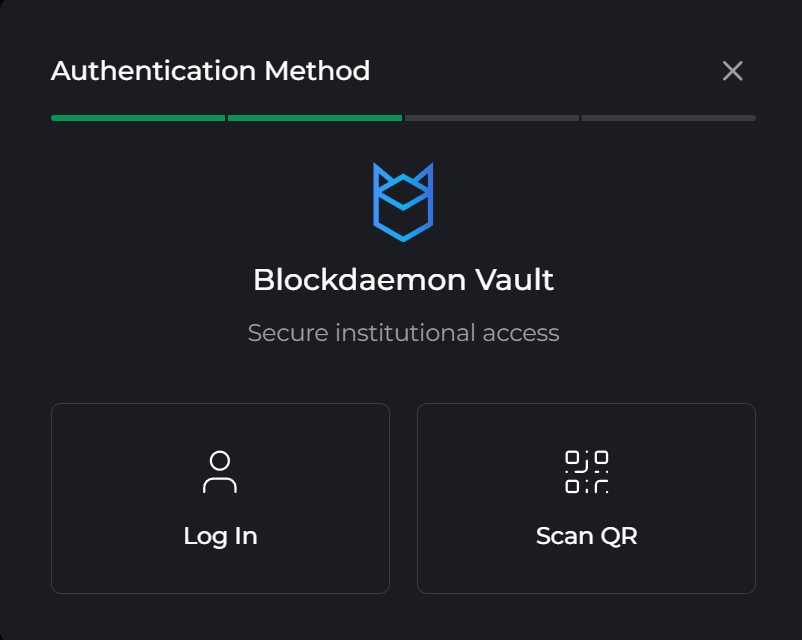
Task: Click the Blockdaemon blue fox logo
Action: point(402,203)
